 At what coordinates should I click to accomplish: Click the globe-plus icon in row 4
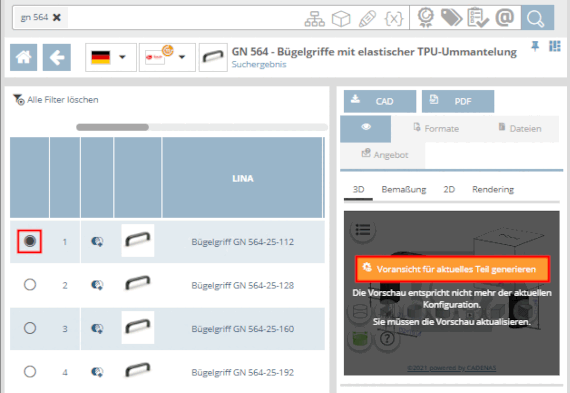[97, 372]
